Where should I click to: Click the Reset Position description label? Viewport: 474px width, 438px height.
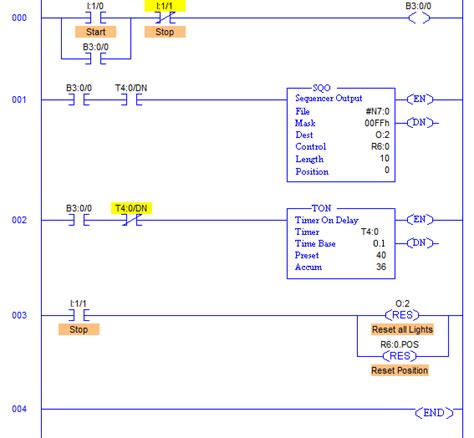pyautogui.click(x=400, y=370)
